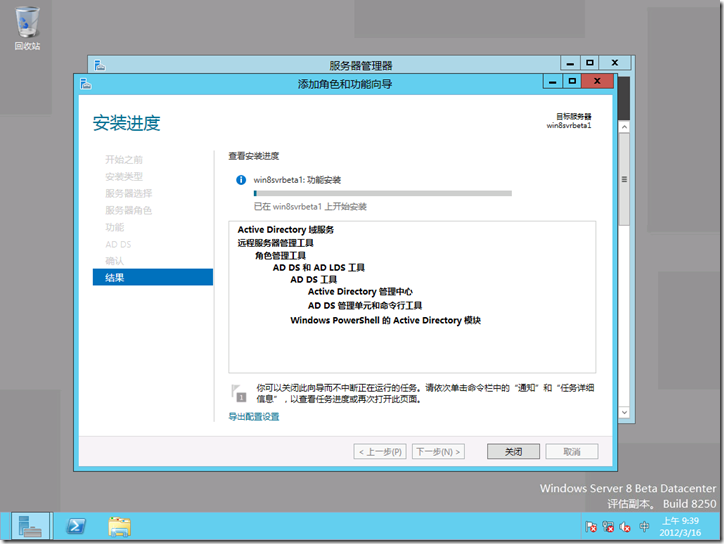Click the taskbar clock showing 9:39
Viewport: 724px width, 544px height.
pyautogui.click(x=680, y=526)
